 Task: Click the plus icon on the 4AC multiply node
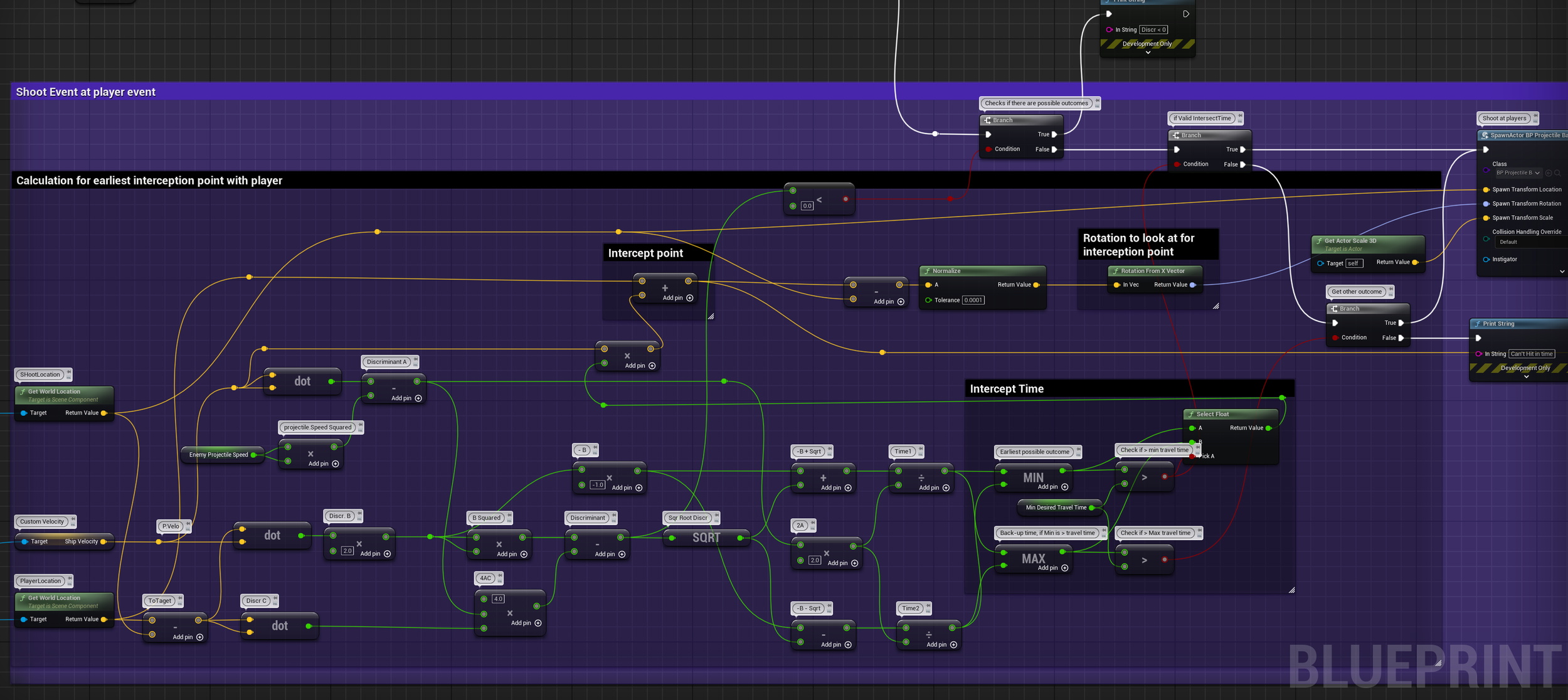(x=538, y=623)
